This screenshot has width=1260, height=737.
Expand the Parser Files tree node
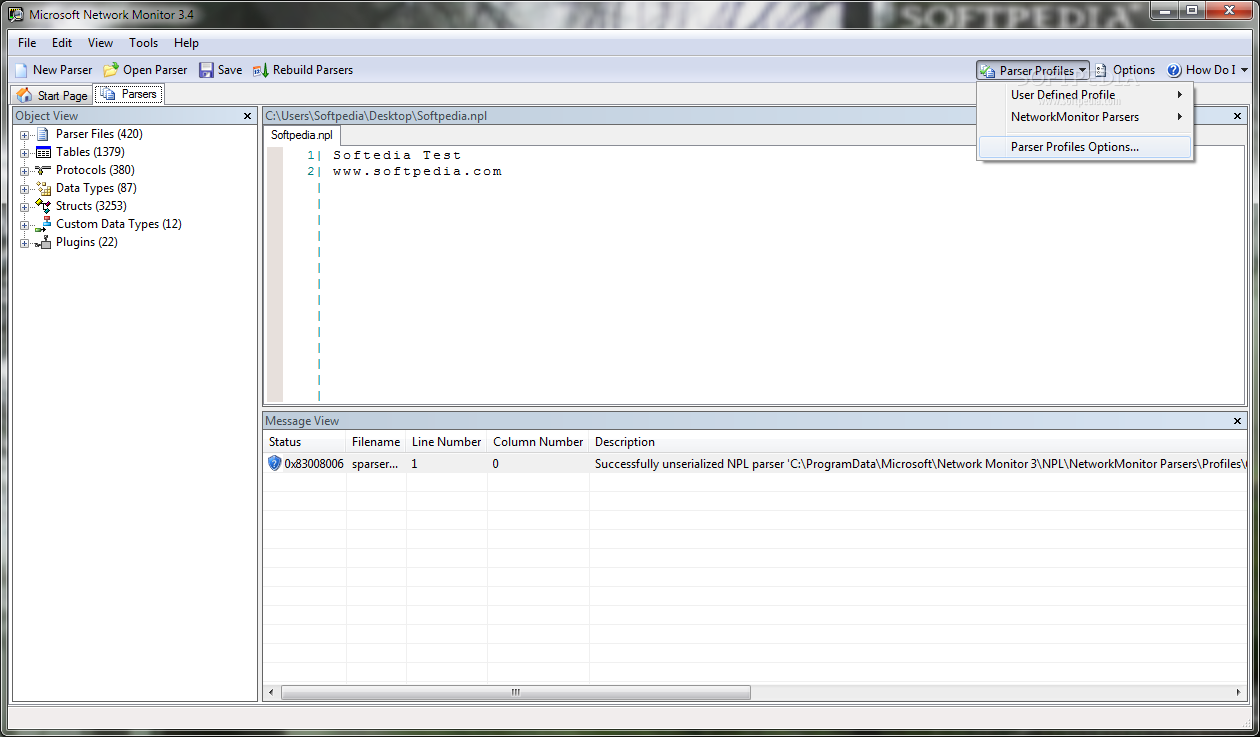(x=25, y=134)
